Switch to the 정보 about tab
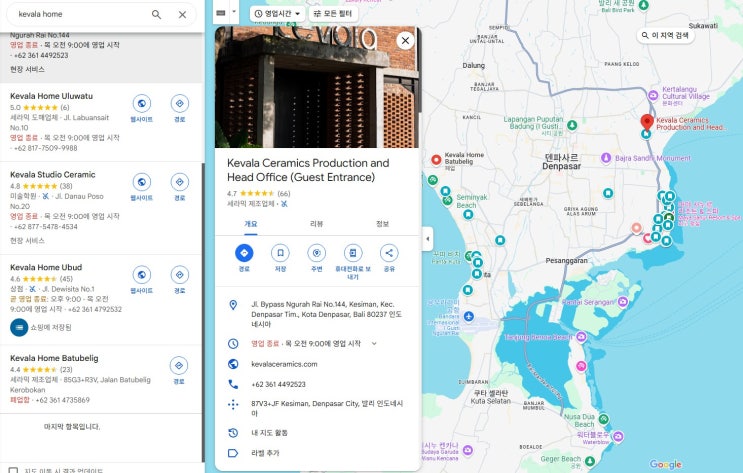The image size is (743, 473). tap(382, 224)
